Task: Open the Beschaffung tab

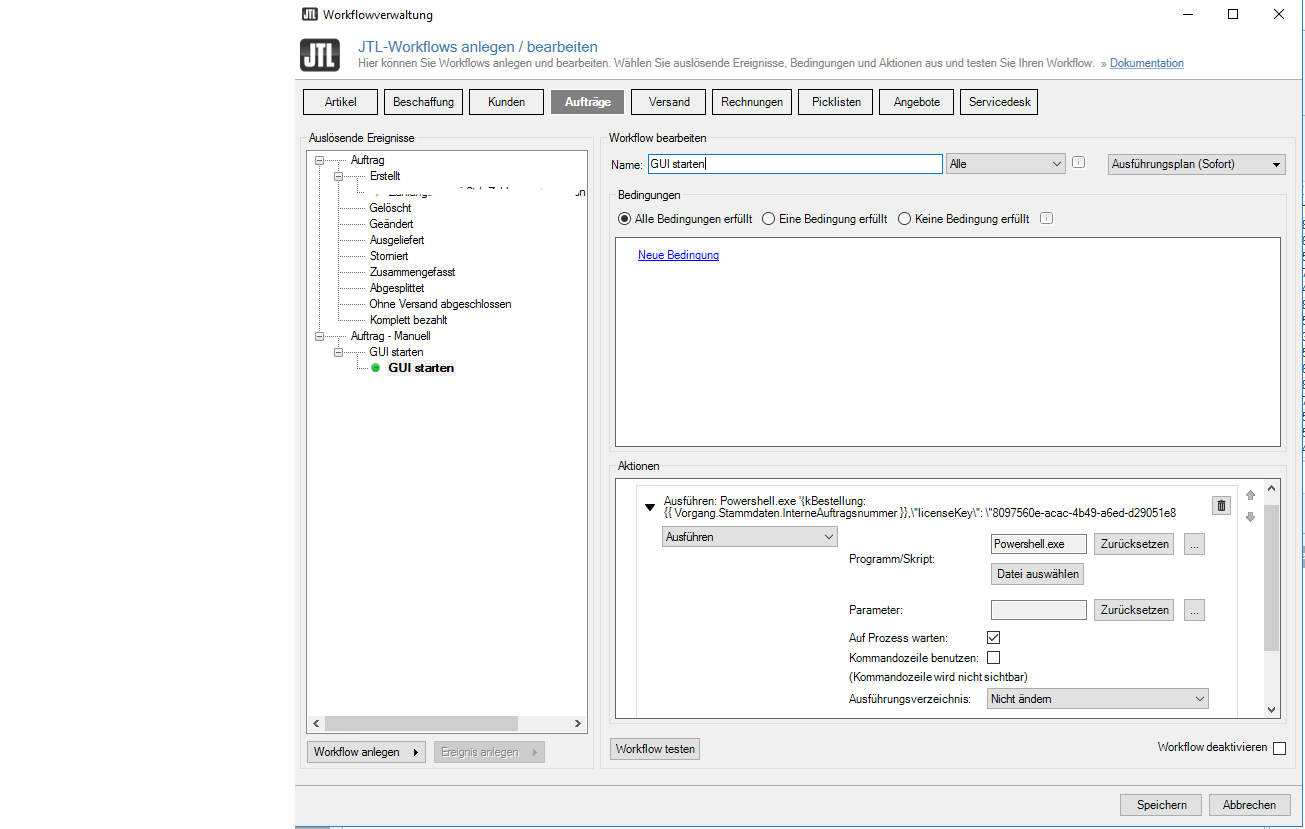Action: point(423,102)
